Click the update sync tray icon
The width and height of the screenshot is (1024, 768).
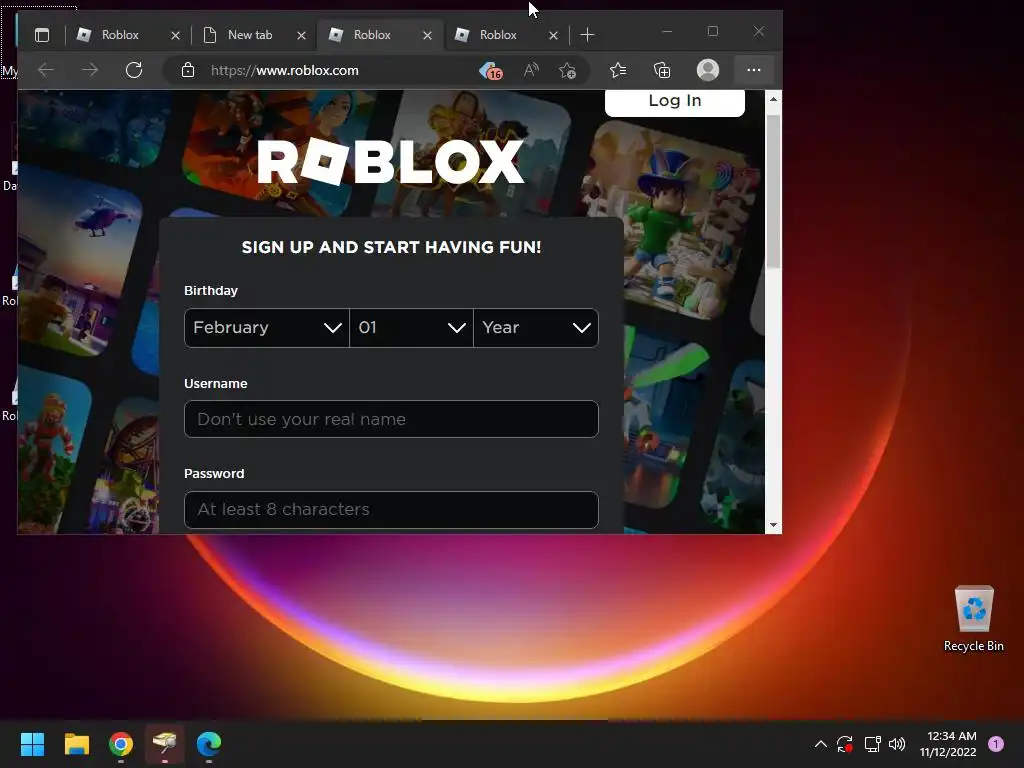coord(845,744)
